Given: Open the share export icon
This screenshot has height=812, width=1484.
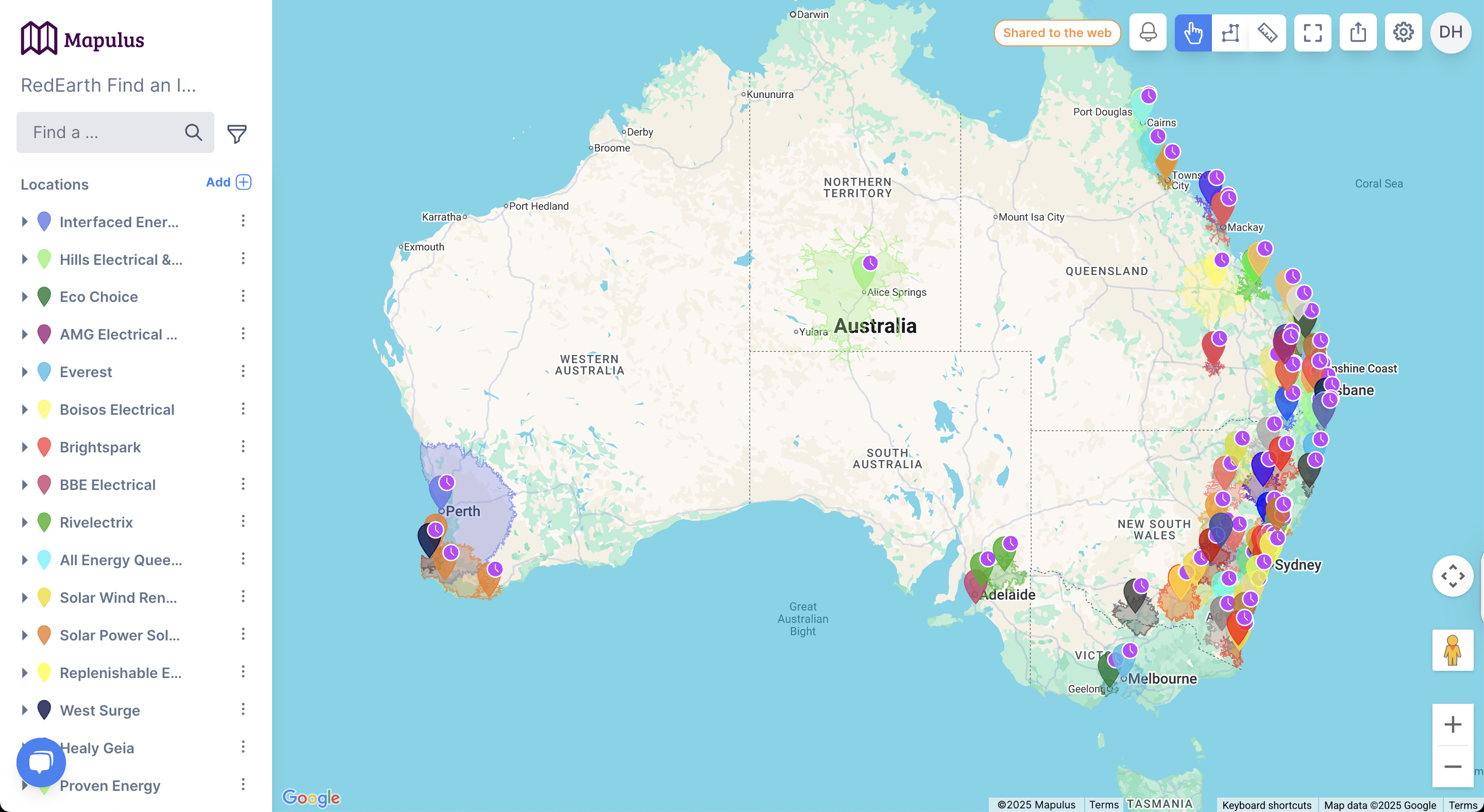Looking at the screenshot, I should click(x=1358, y=32).
